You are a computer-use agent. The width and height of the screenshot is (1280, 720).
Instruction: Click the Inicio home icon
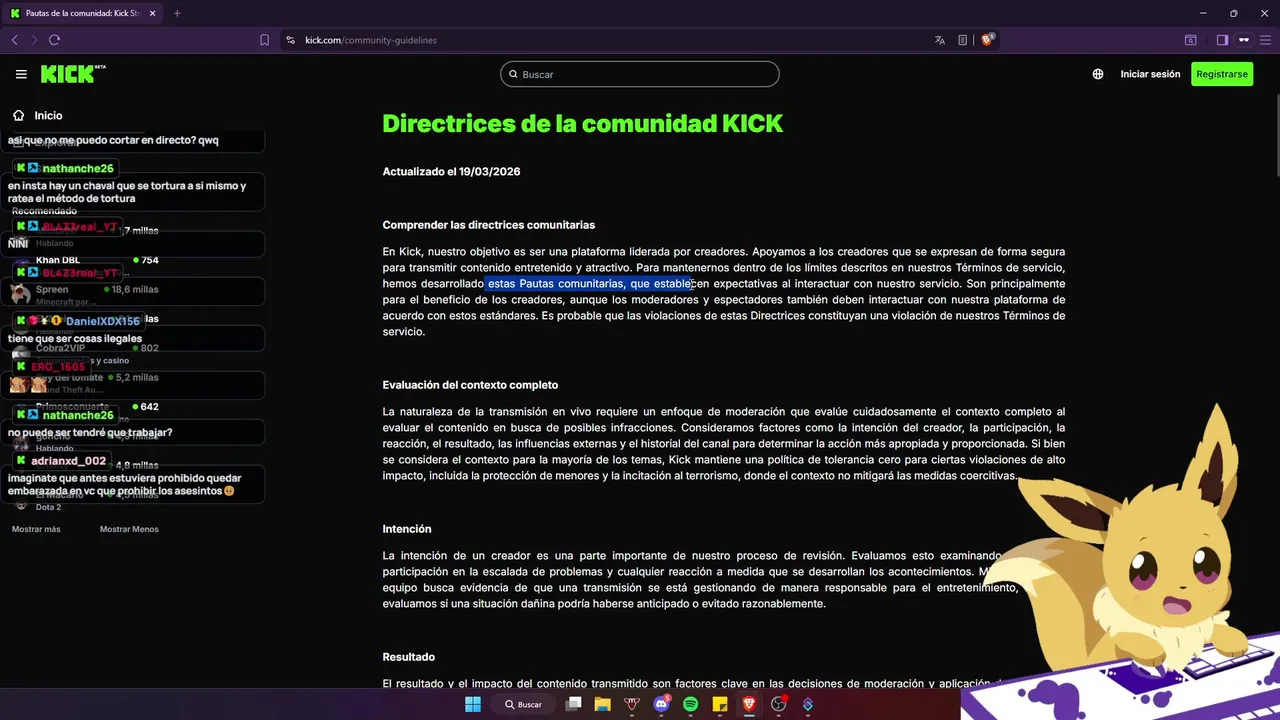(x=18, y=115)
